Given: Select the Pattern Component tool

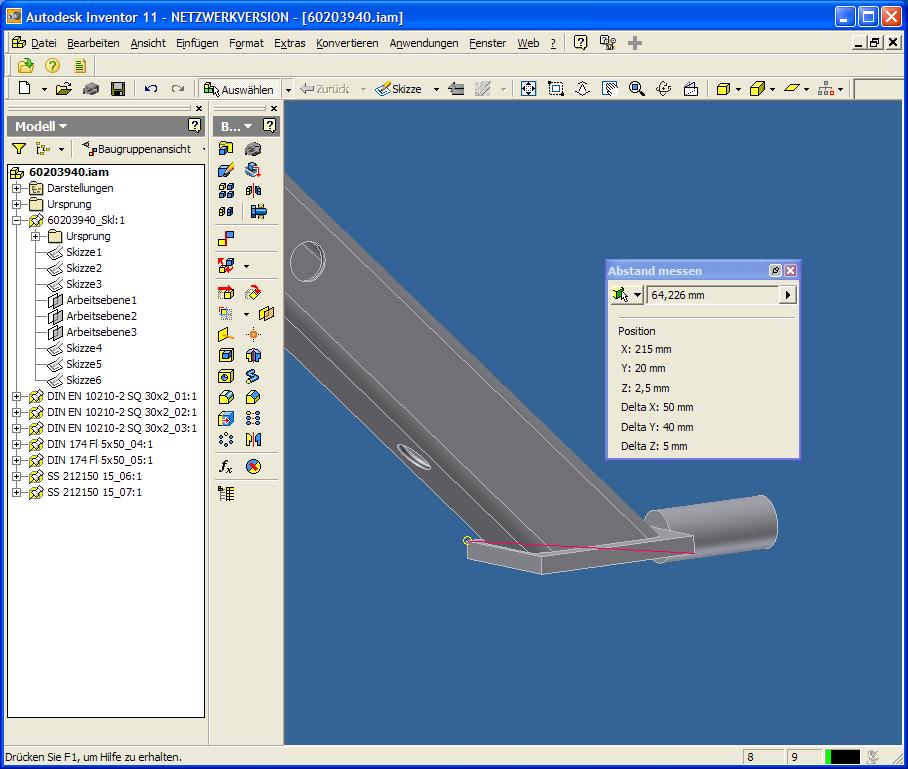Looking at the screenshot, I should [x=226, y=191].
